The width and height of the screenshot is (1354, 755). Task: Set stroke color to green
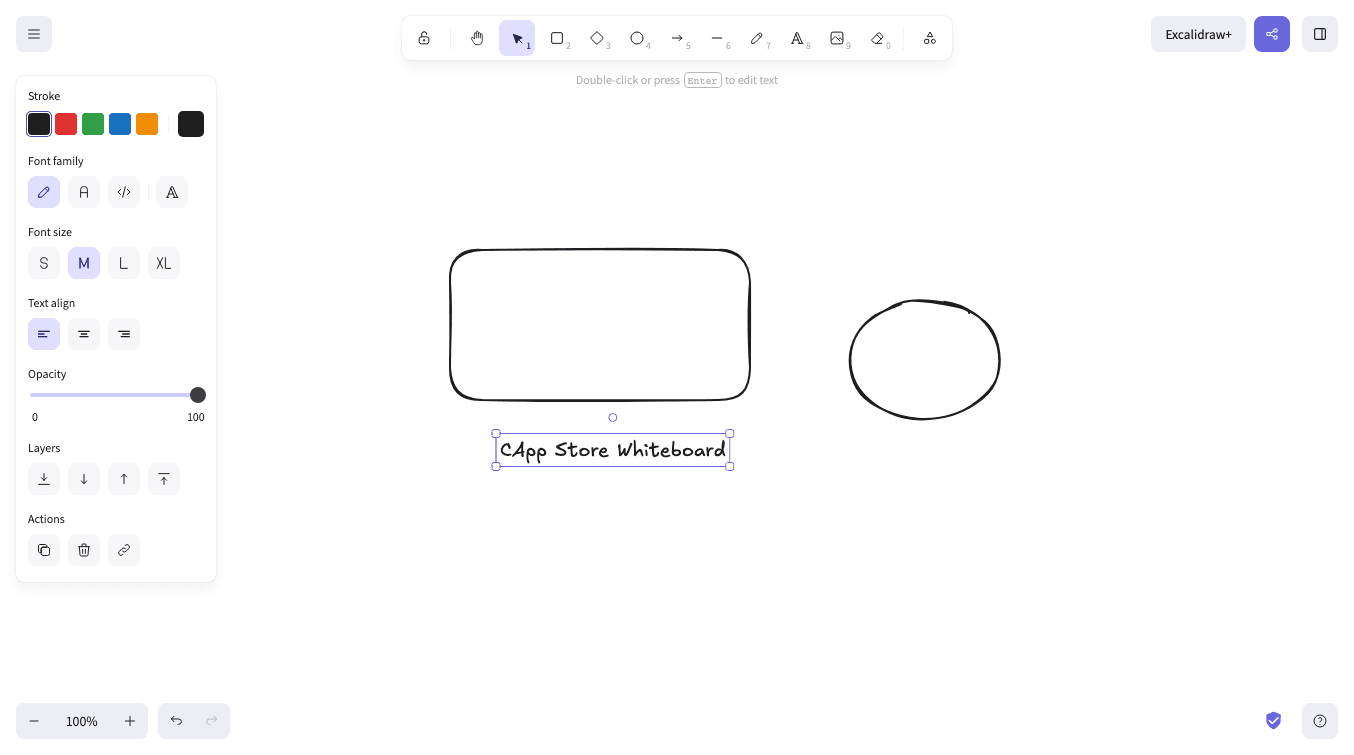pyautogui.click(x=93, y=124)
